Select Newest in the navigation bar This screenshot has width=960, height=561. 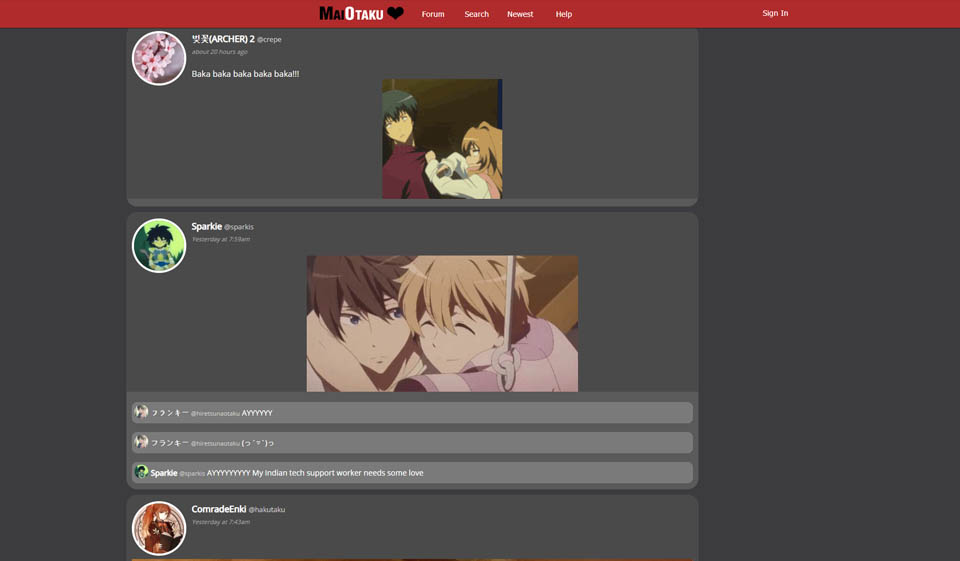(520, 14)
